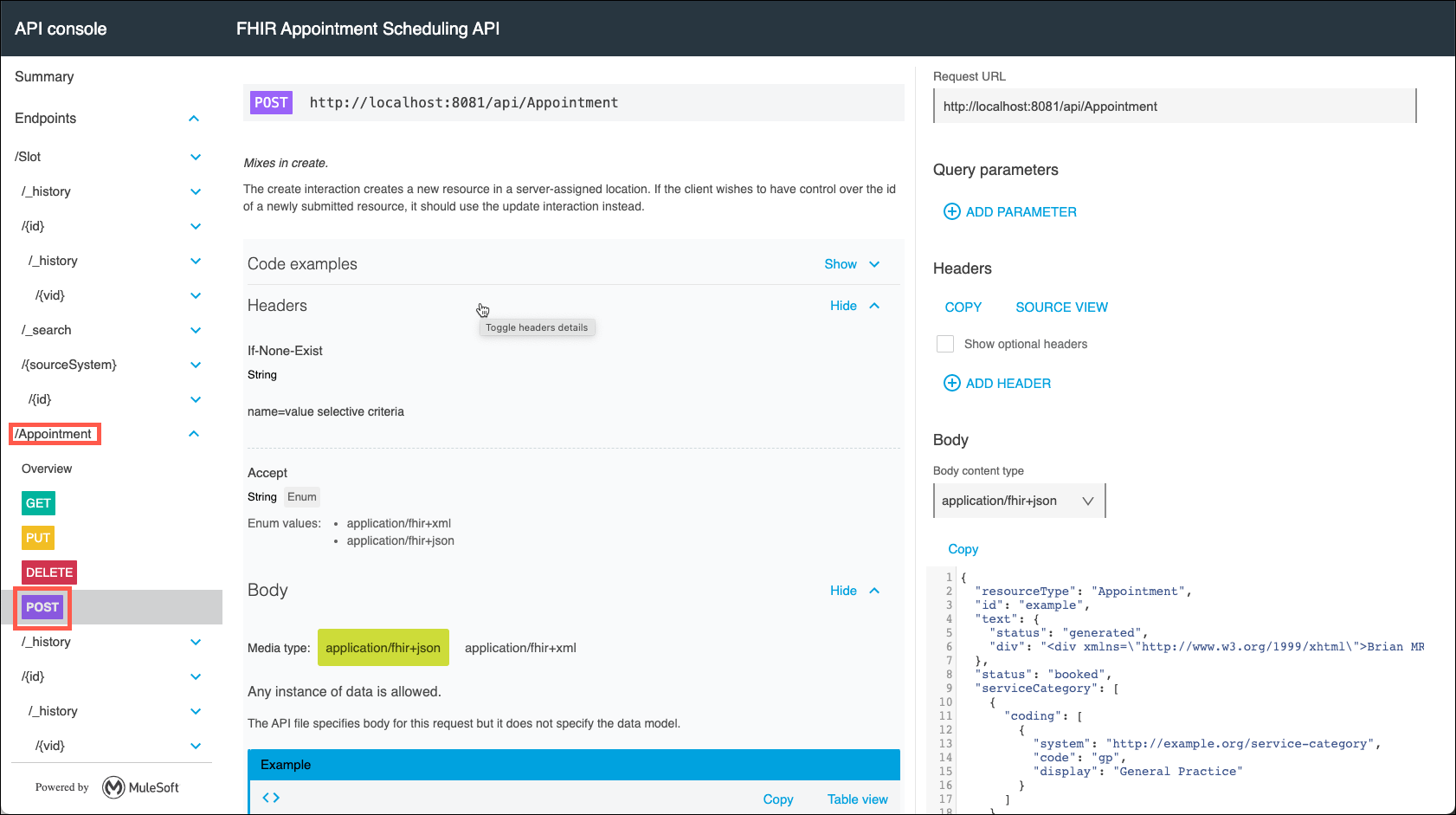Click API console title
The height and width of the screenshot is (815, 1456).
pos(61,29)
